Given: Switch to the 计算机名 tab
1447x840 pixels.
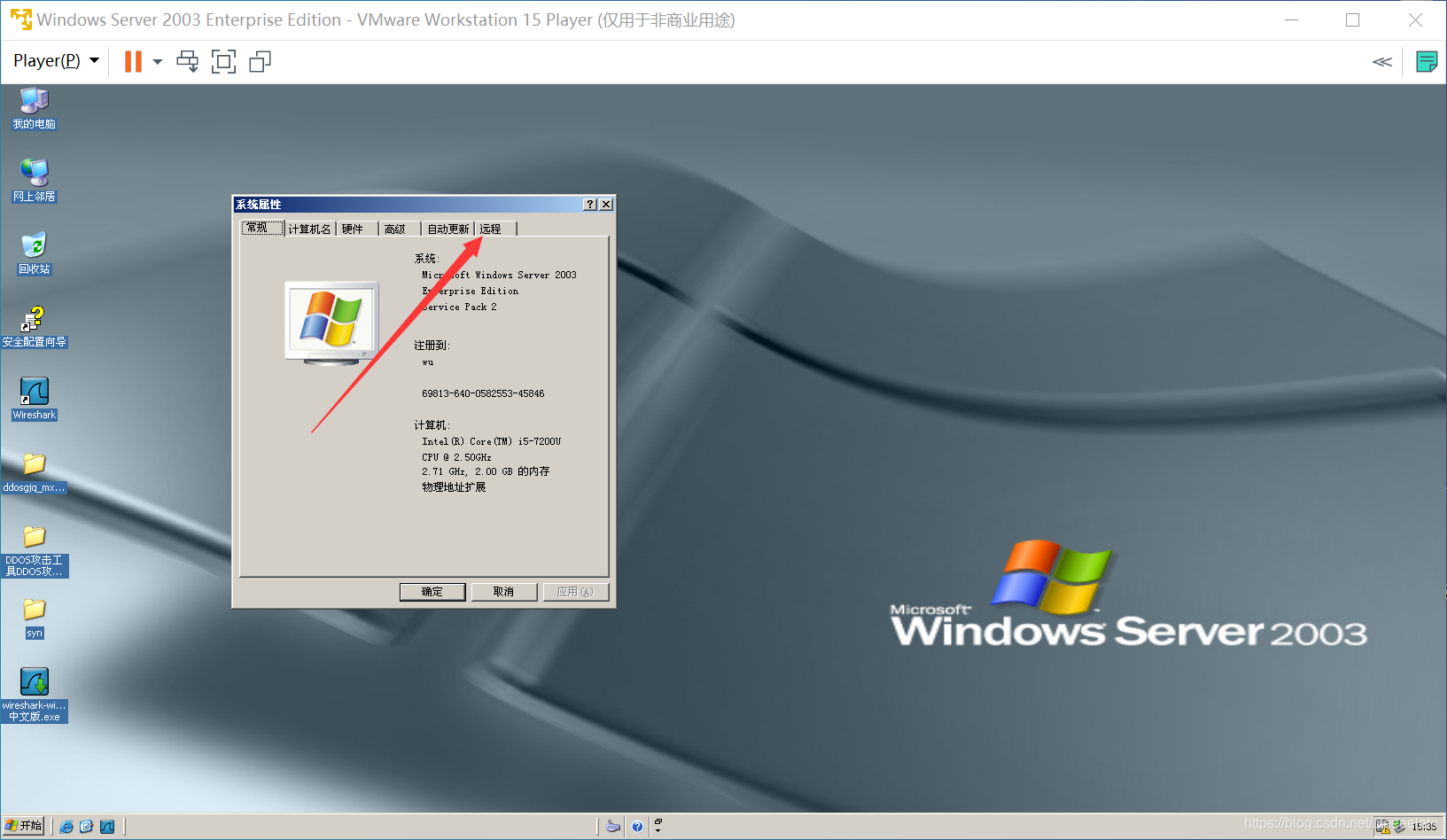Looking at the screenshot, I should [309, 229].
